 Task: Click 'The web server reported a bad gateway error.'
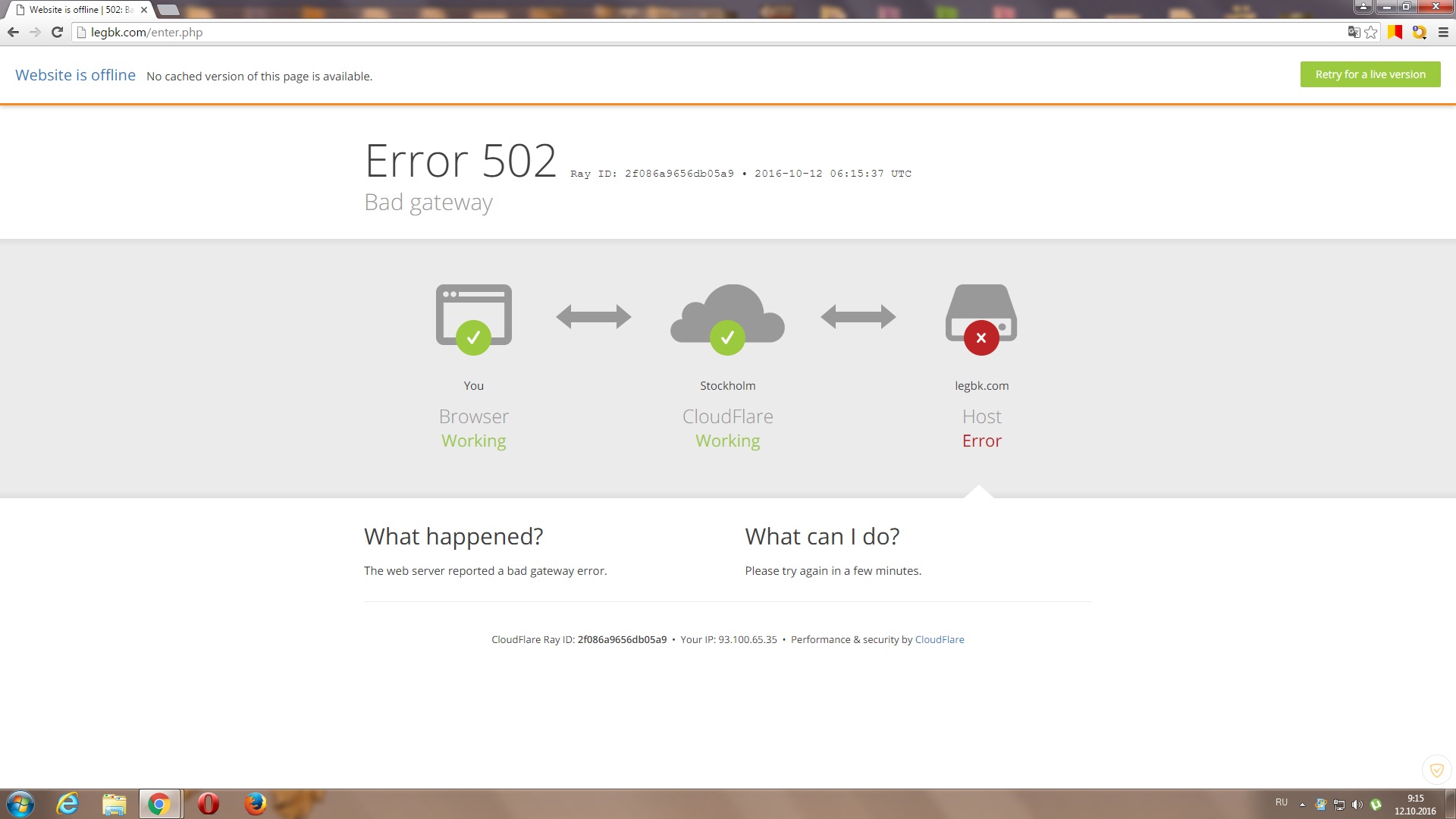[x=485, y=570]
